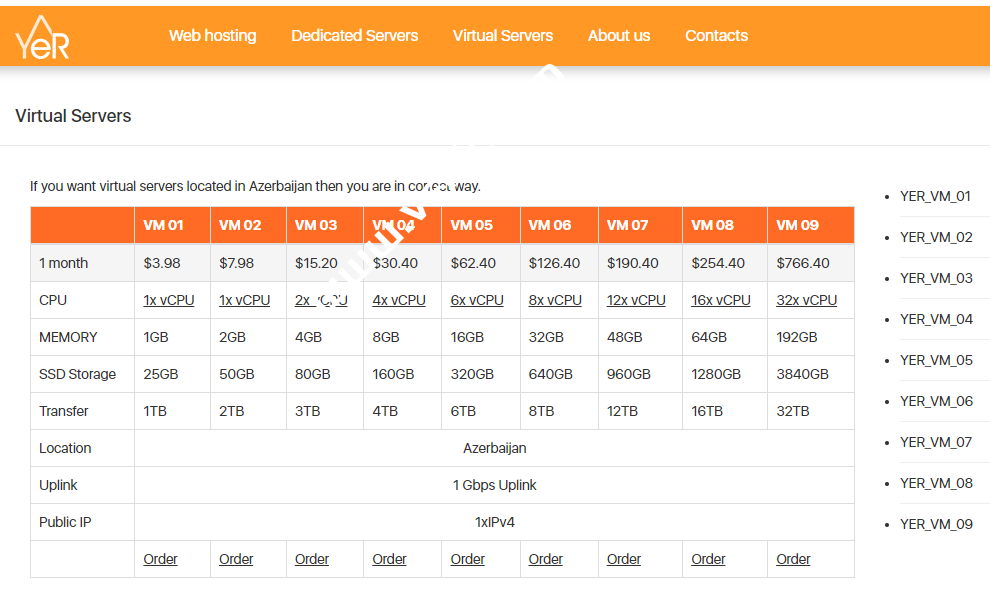Select YER_VM_09 in the sidebar
This screenshot has height=590, width=990.
tap(936, 524)
